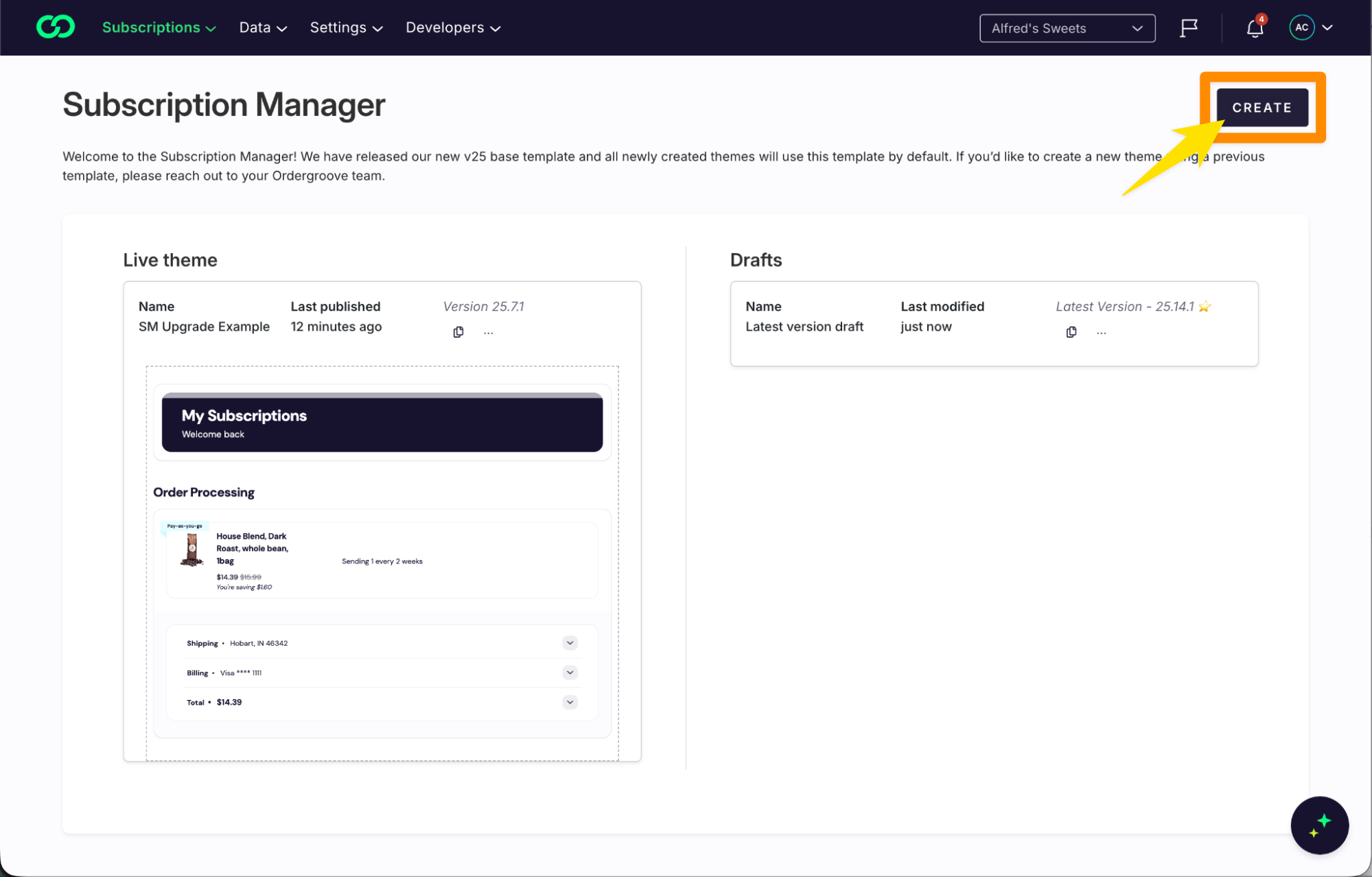Screen dimensions: 1372x877
Task: Open the Alfred's Sweets store dropdown
Action: [x=1067, y=28]
